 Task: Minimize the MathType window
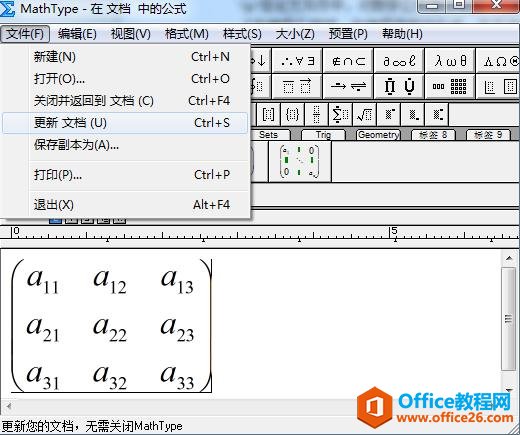tap(432, 6)
